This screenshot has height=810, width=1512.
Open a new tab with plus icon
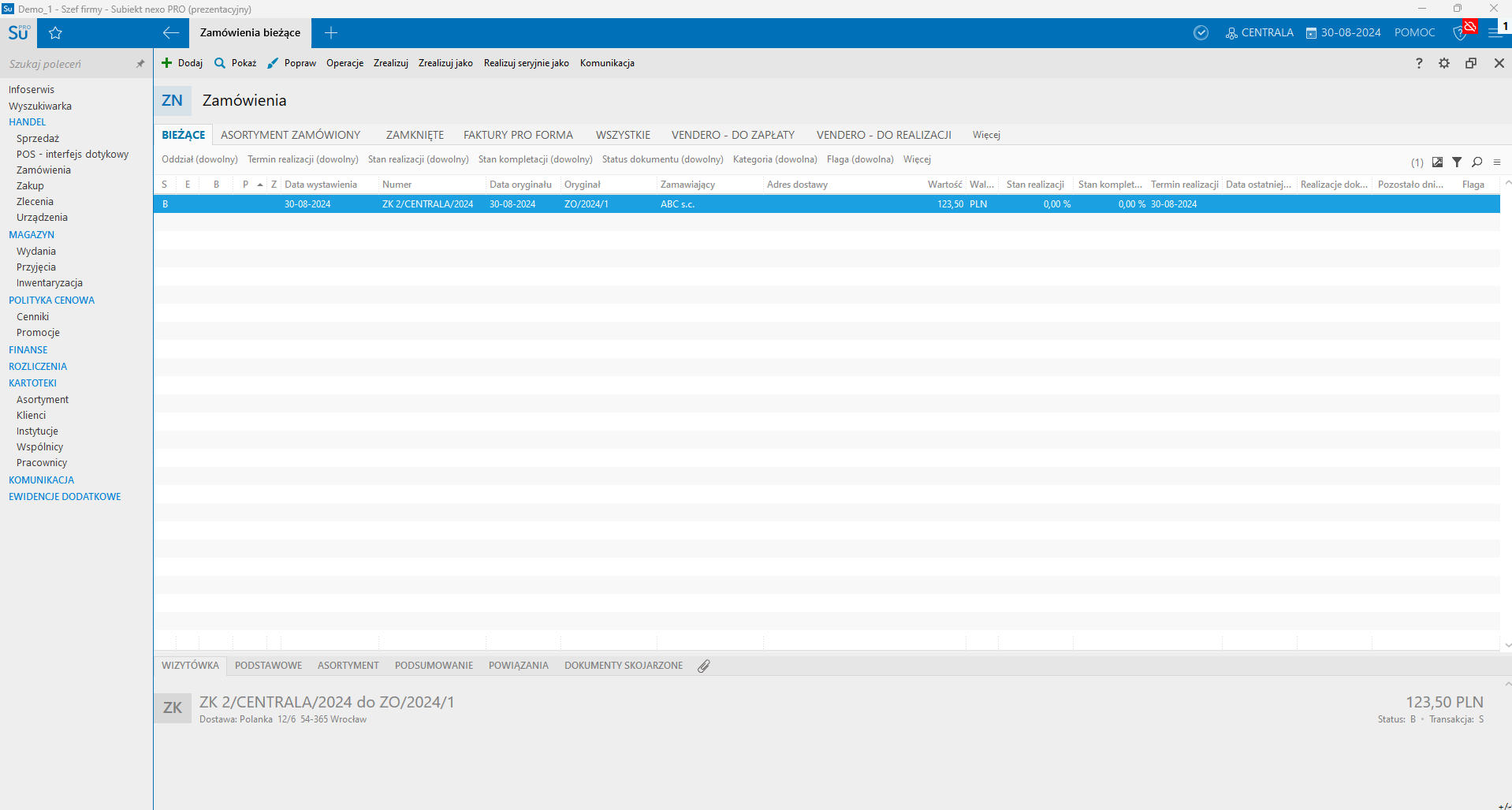point(331,33)
